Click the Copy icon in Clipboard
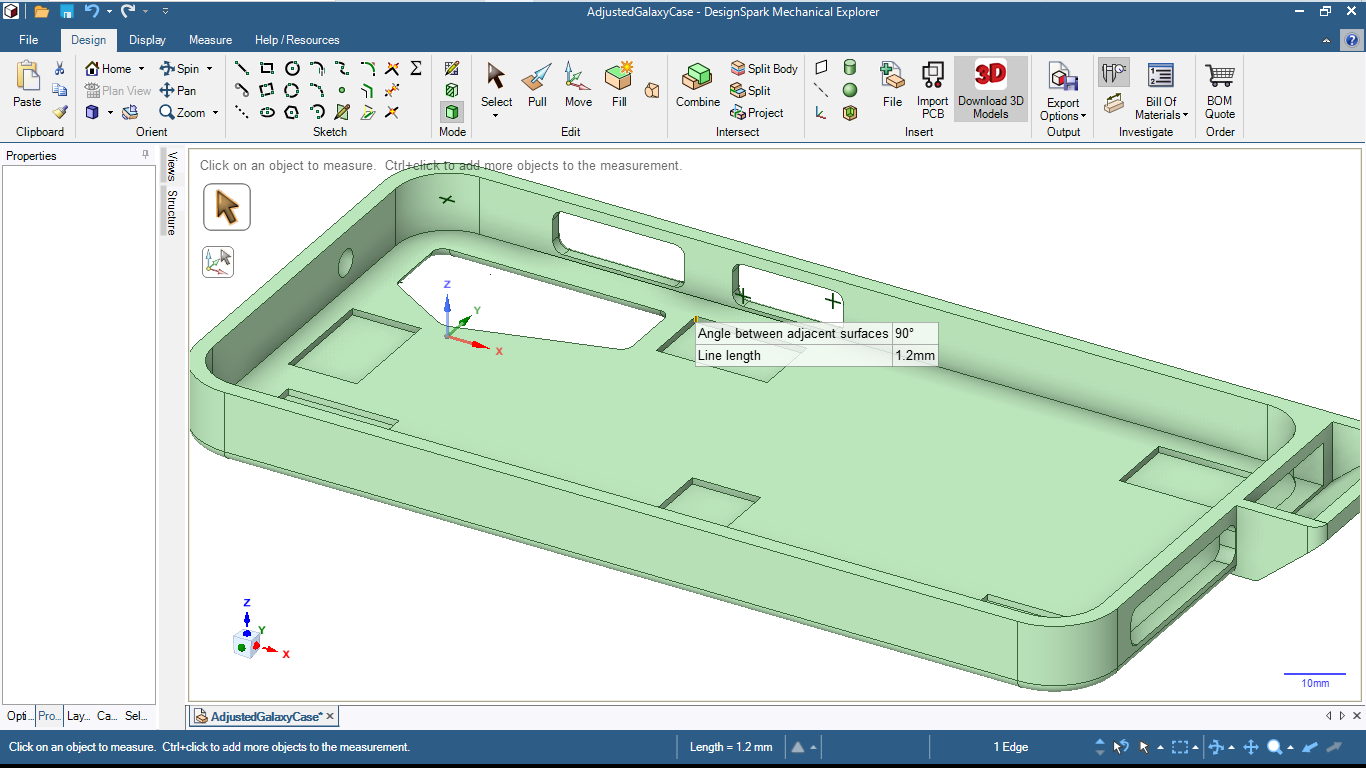The width and height of the screenshot is (1366, 768). [60, 90]
